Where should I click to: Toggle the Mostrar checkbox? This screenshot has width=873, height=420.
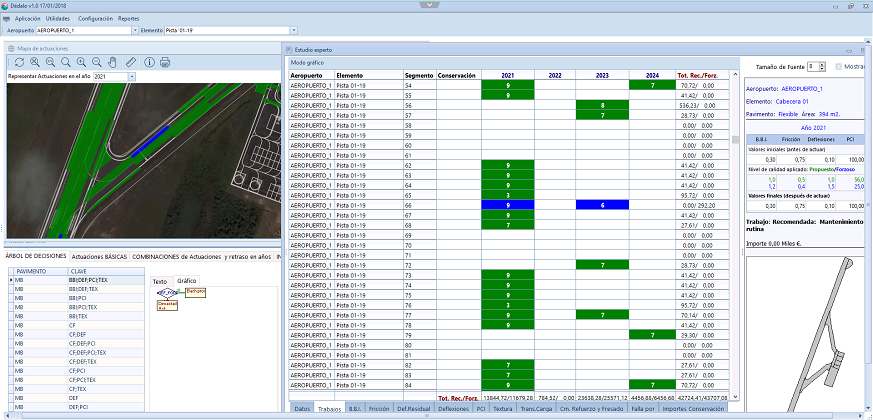(x=840, y=66)
